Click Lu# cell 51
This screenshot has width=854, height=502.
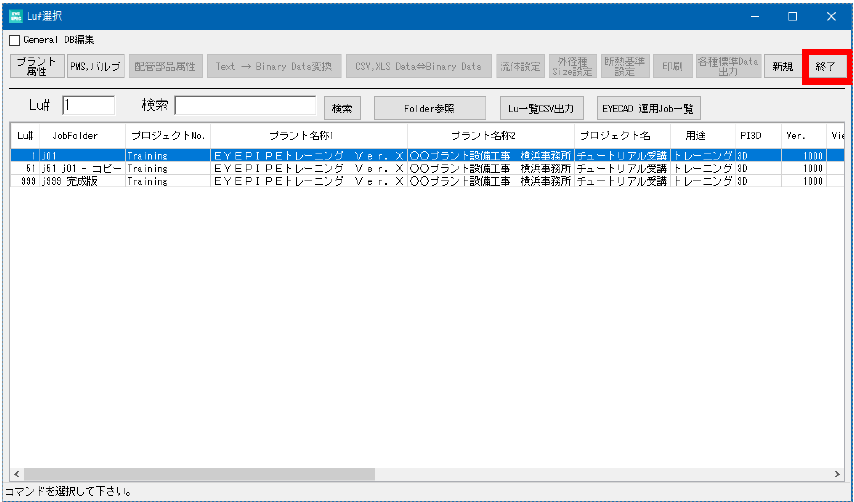click(25, 168)
